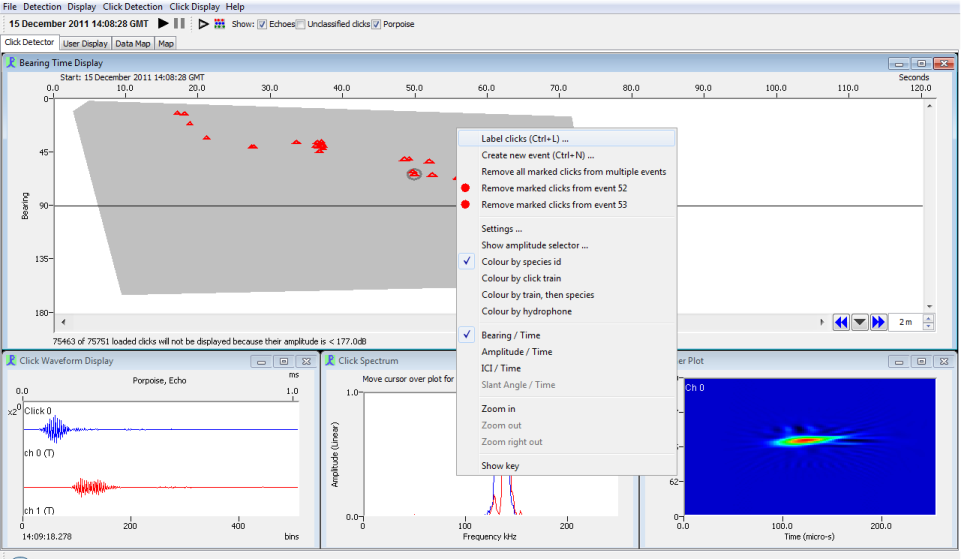Select Remove marked clicks from event 53

coord(567,205)
